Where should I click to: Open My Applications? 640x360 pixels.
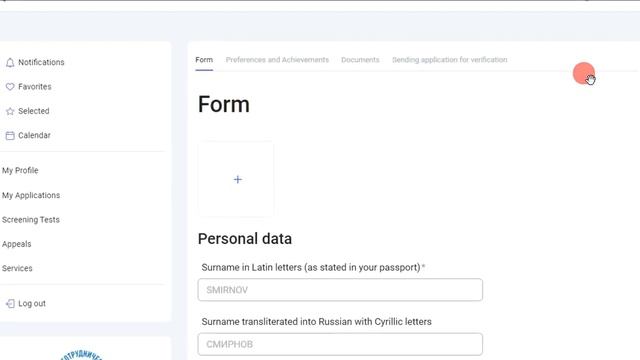(x=31, y=196)
